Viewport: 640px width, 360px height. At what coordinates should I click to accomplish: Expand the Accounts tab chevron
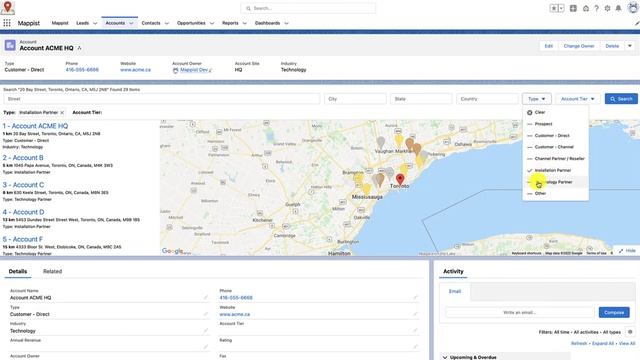pyautogui.click(x=131, y=24)
